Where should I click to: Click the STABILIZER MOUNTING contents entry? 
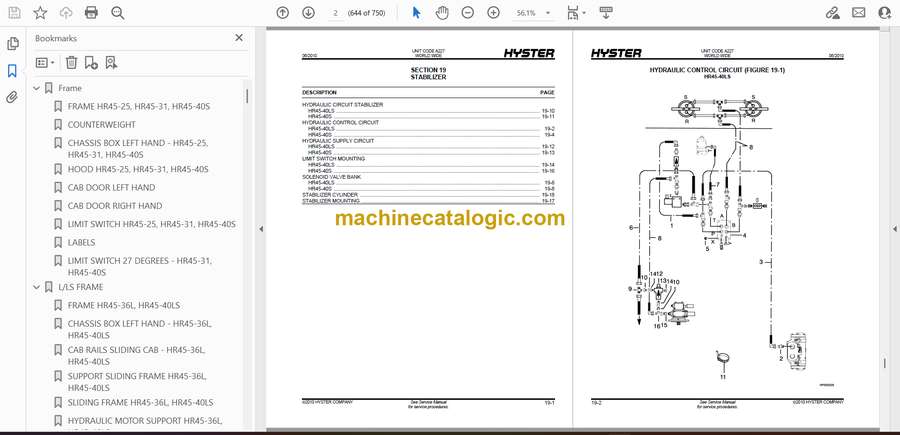point(428,201)
